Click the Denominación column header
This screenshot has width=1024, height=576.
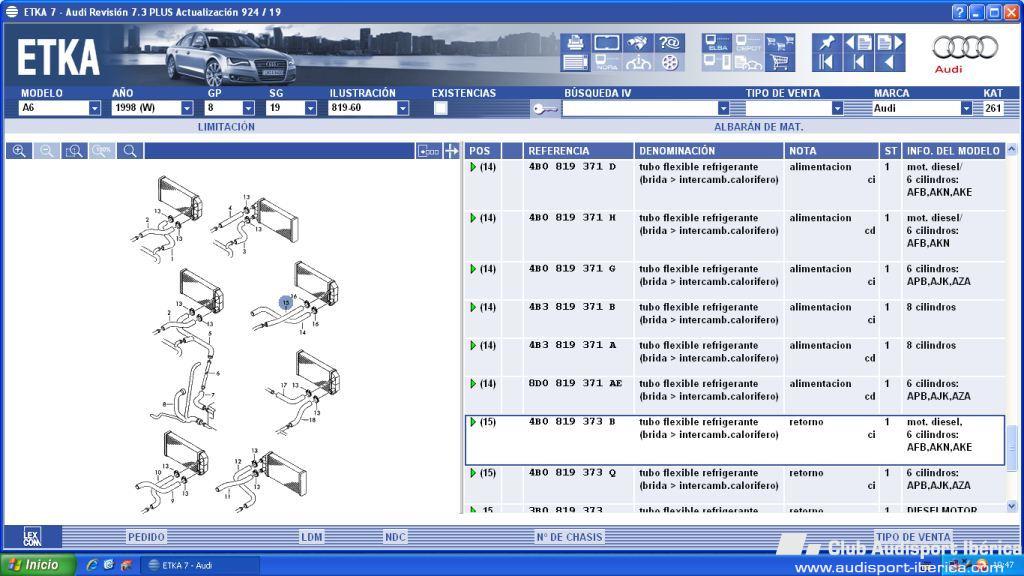709,151
